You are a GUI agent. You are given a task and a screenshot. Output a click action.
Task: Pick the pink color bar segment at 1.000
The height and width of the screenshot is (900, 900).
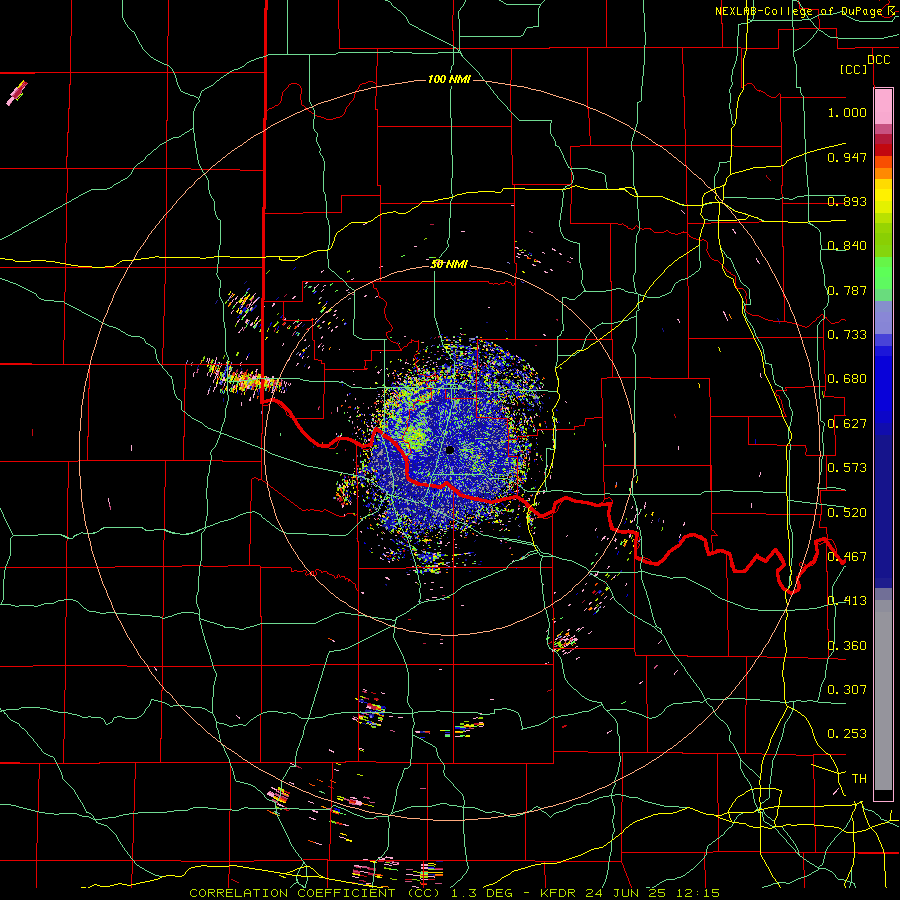tap(883, 107)
